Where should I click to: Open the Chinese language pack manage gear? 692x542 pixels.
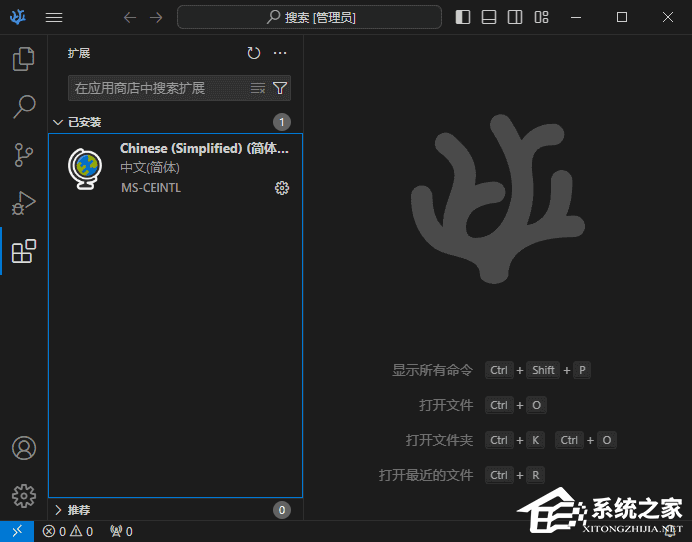pyautogui.click(x=282, y=188)
